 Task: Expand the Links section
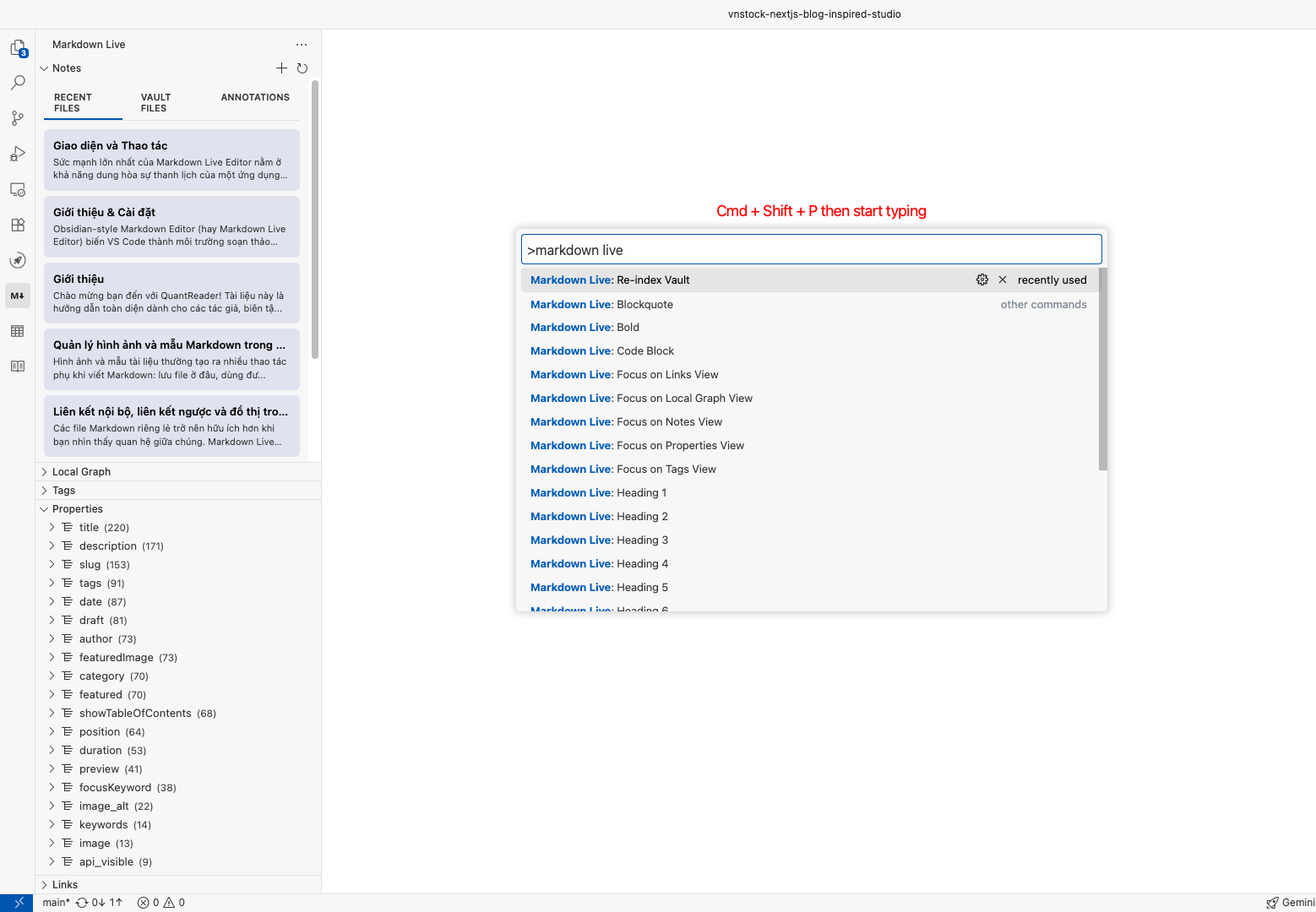(x=45, y=885)
